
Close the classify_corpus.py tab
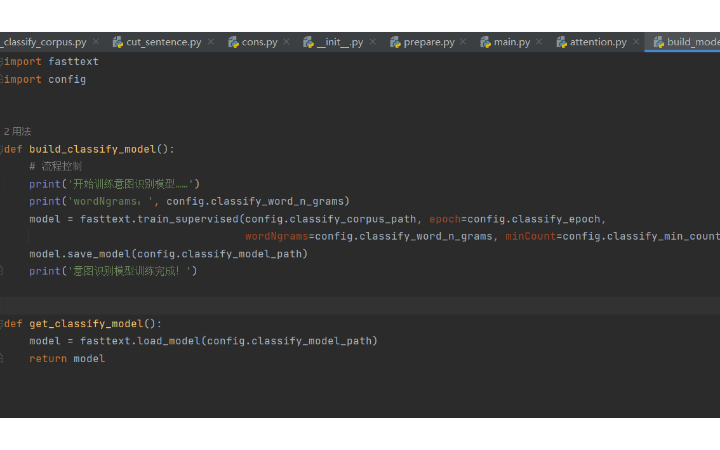96,42
